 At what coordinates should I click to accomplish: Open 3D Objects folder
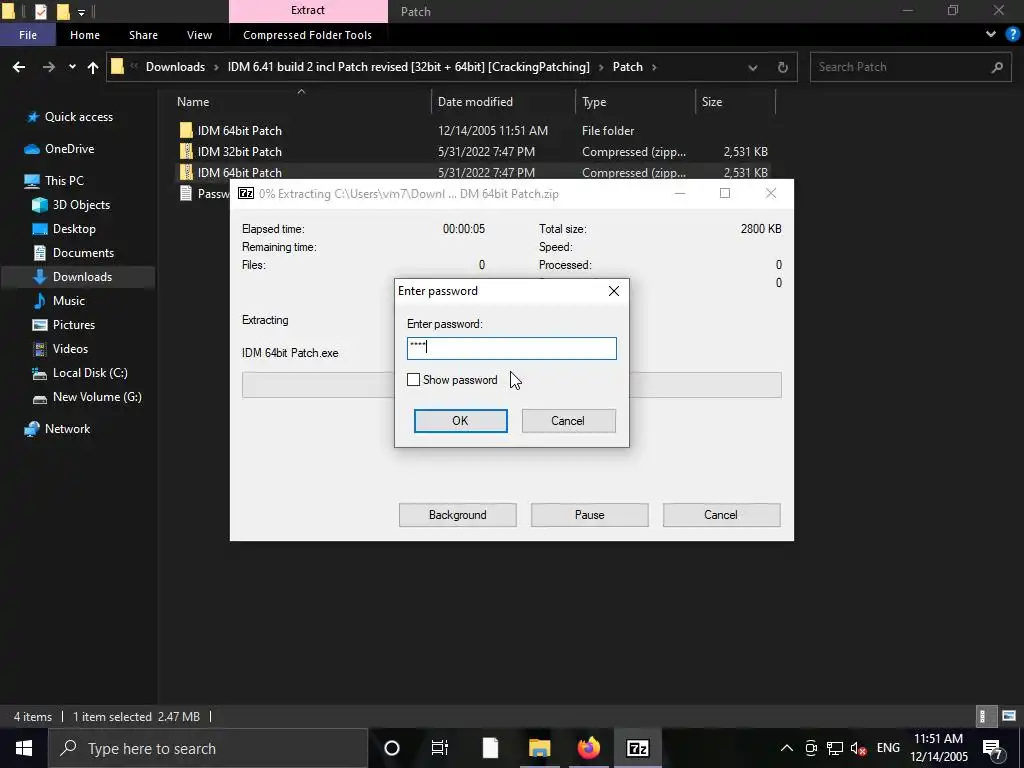click(81, 204)
